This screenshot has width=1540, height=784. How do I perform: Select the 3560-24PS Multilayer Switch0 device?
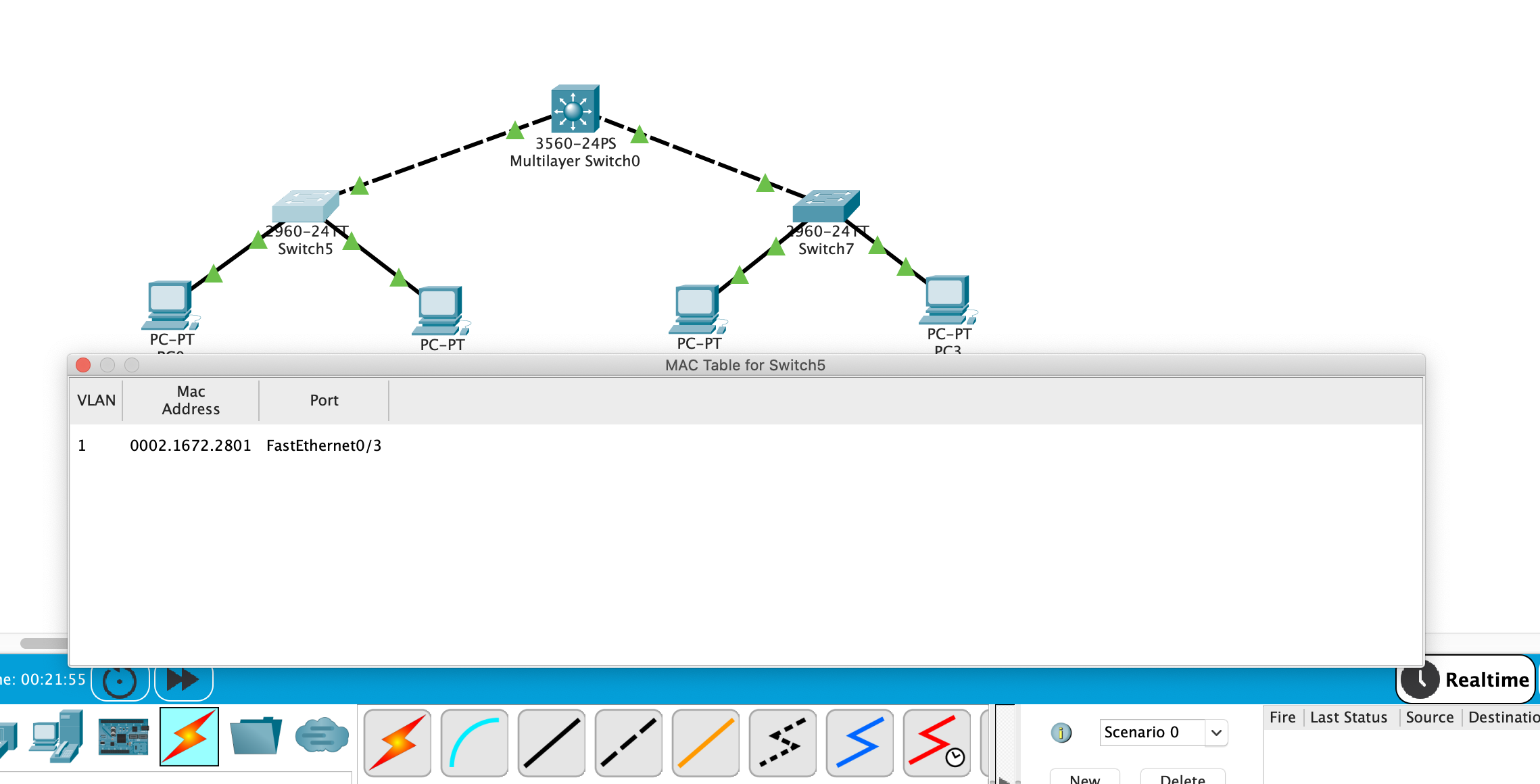[575, 108]
